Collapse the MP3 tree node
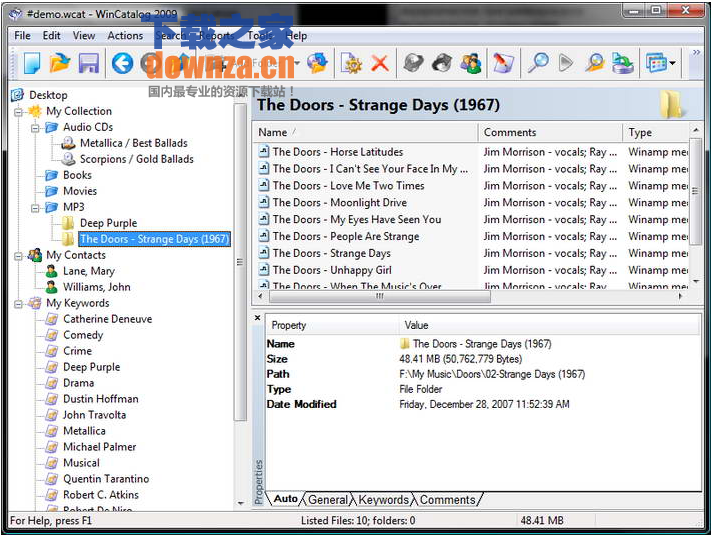This screenshot has height=536, width=712. [x=35, y=208]
